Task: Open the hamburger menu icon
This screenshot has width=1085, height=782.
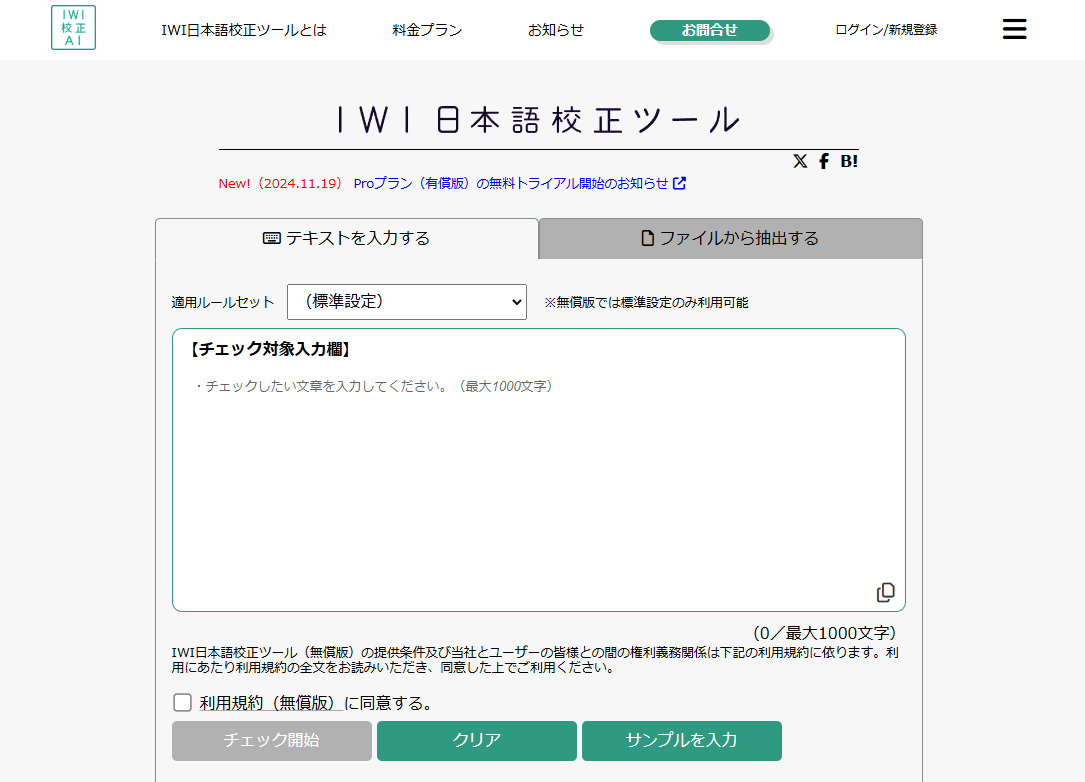Action: click(1014, 29)
